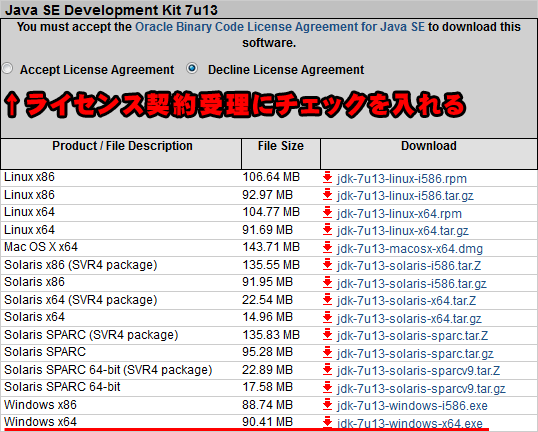Download jdk-7u13-solaris-sparc.tar.Z file link
Viewport: 538px width, 432px height.
[412, 336]
